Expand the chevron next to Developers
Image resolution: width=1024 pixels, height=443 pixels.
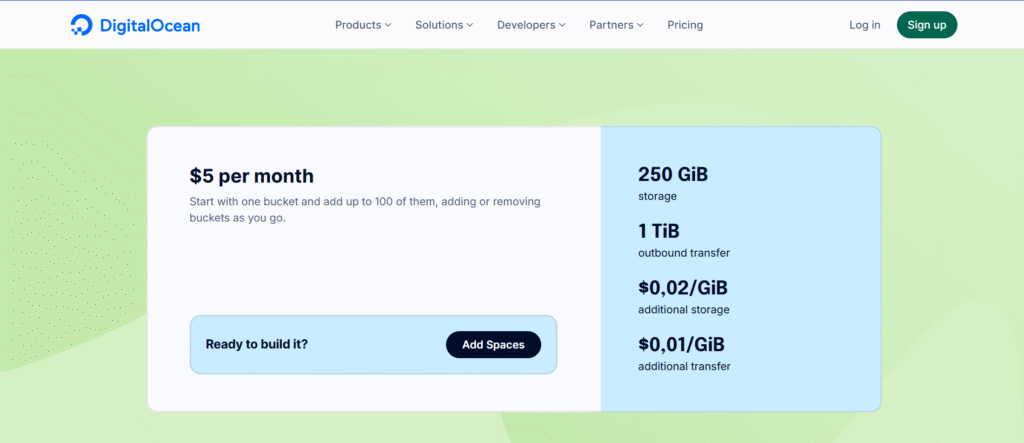pos(562,25)
